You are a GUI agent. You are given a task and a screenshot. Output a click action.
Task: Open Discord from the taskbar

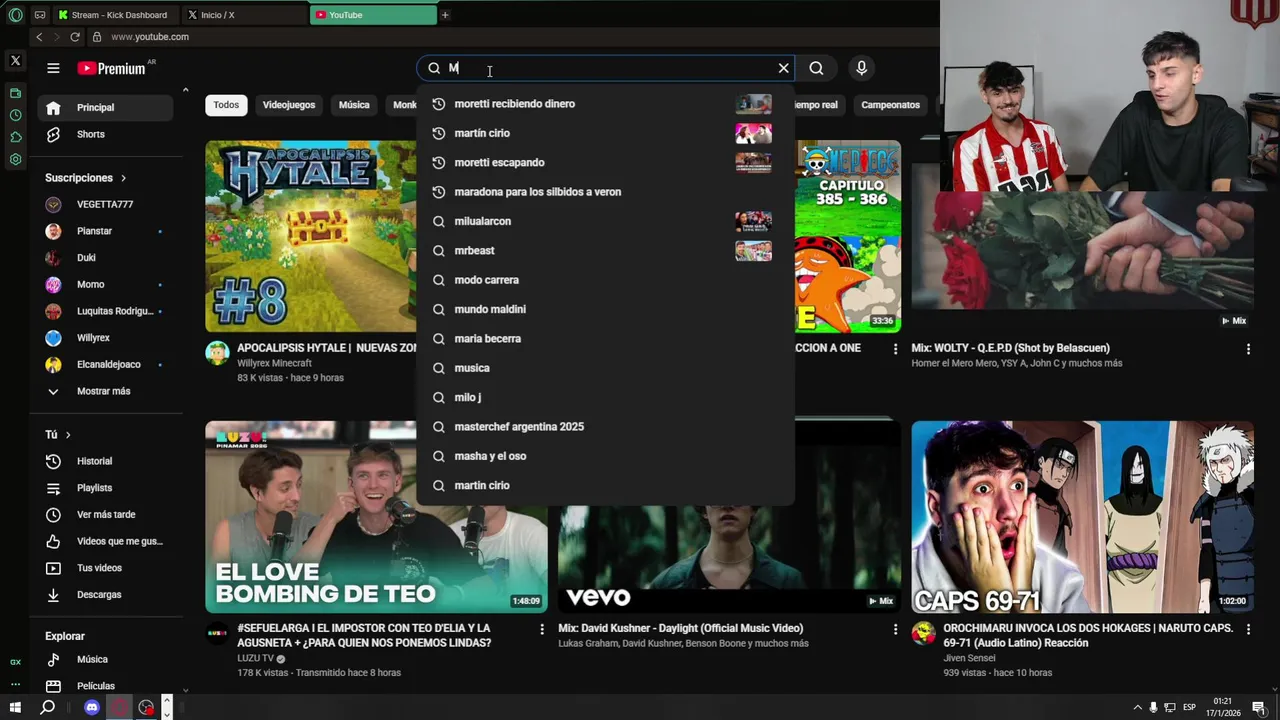[x=92, y=707]
